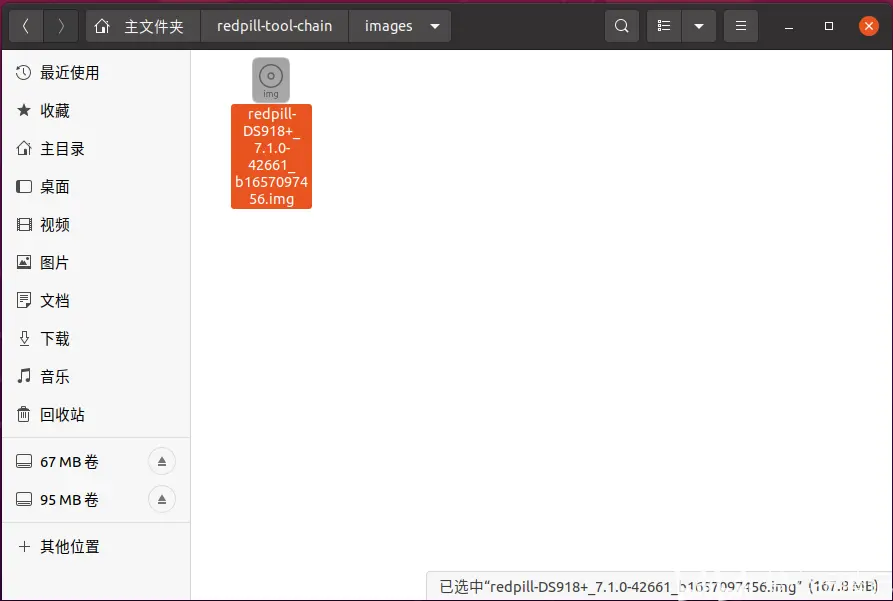The height and width of the screenshot is (601, 893).
Task: Expand the images breadcrumb dropdown arrow
Action: coord(433,26)
